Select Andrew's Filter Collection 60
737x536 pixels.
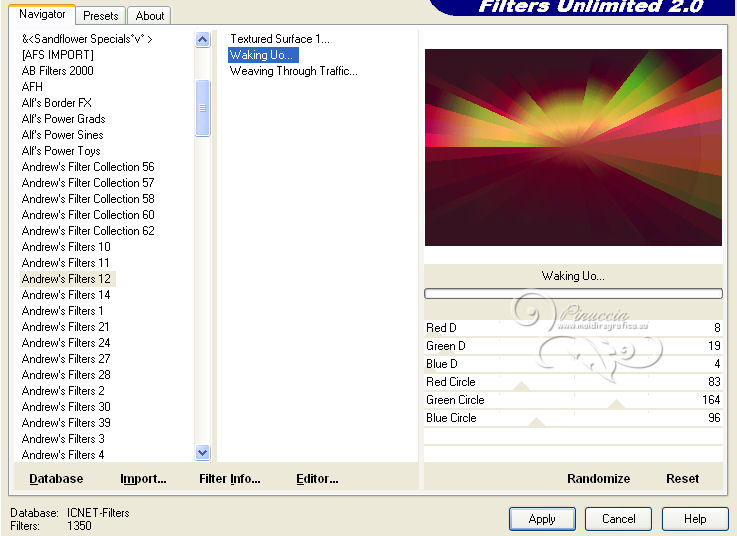[88, 215]
